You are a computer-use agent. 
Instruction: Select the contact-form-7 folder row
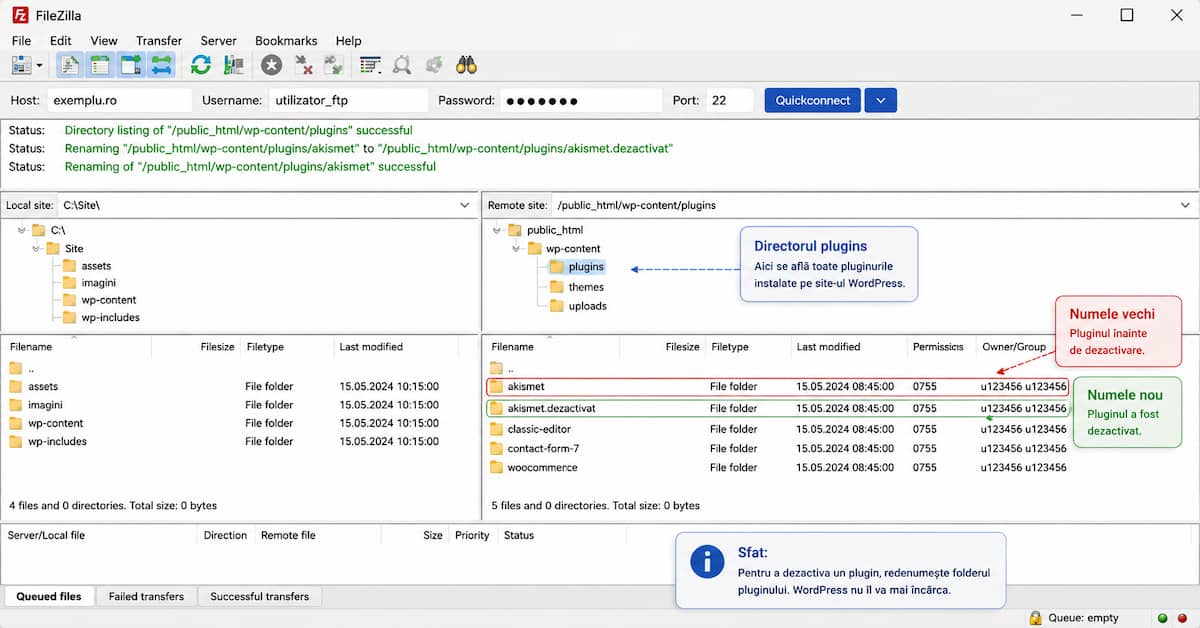(x=777, y=448)
